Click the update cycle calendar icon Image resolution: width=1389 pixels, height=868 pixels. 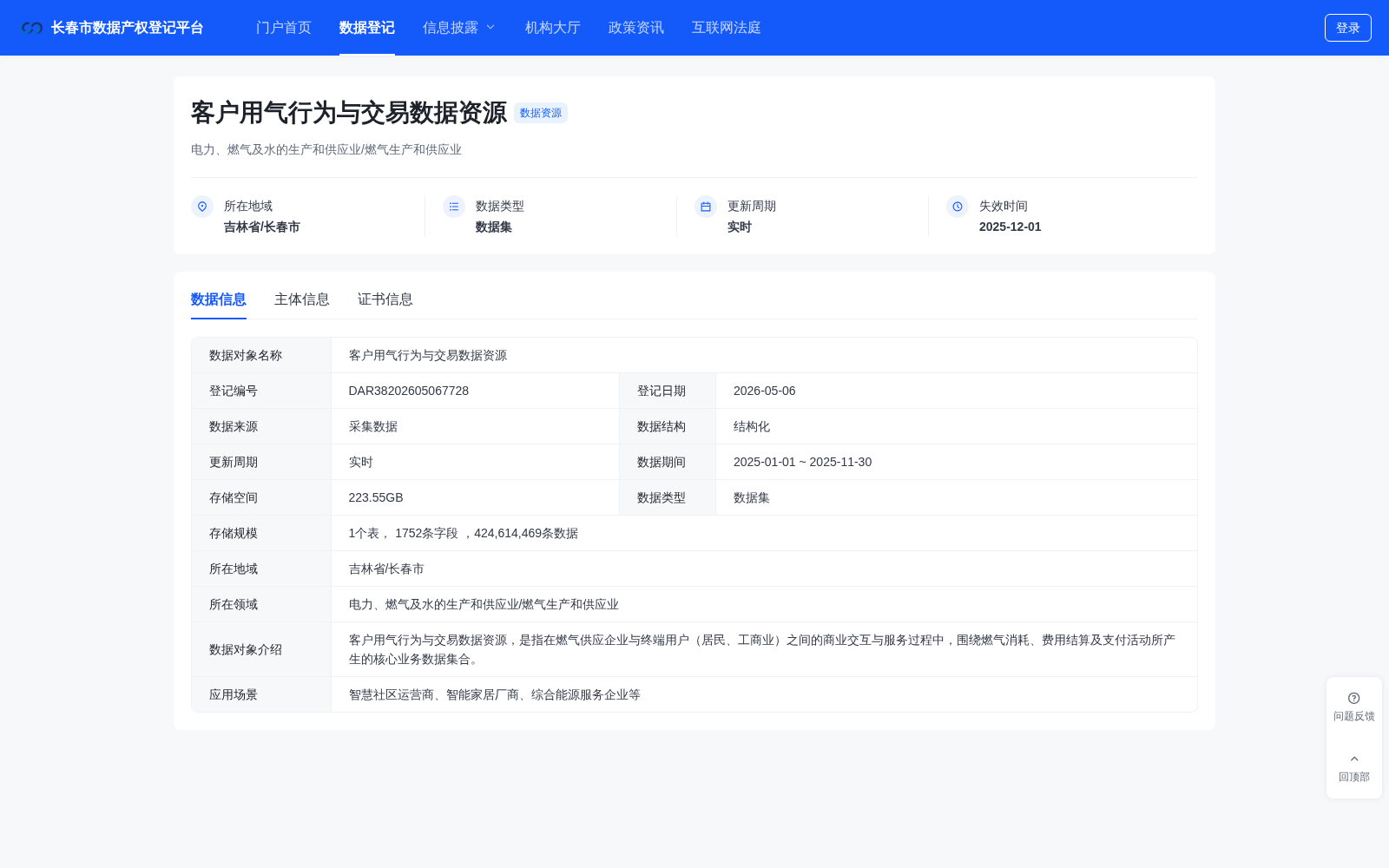pyautogui.click(x=706, y=207)
